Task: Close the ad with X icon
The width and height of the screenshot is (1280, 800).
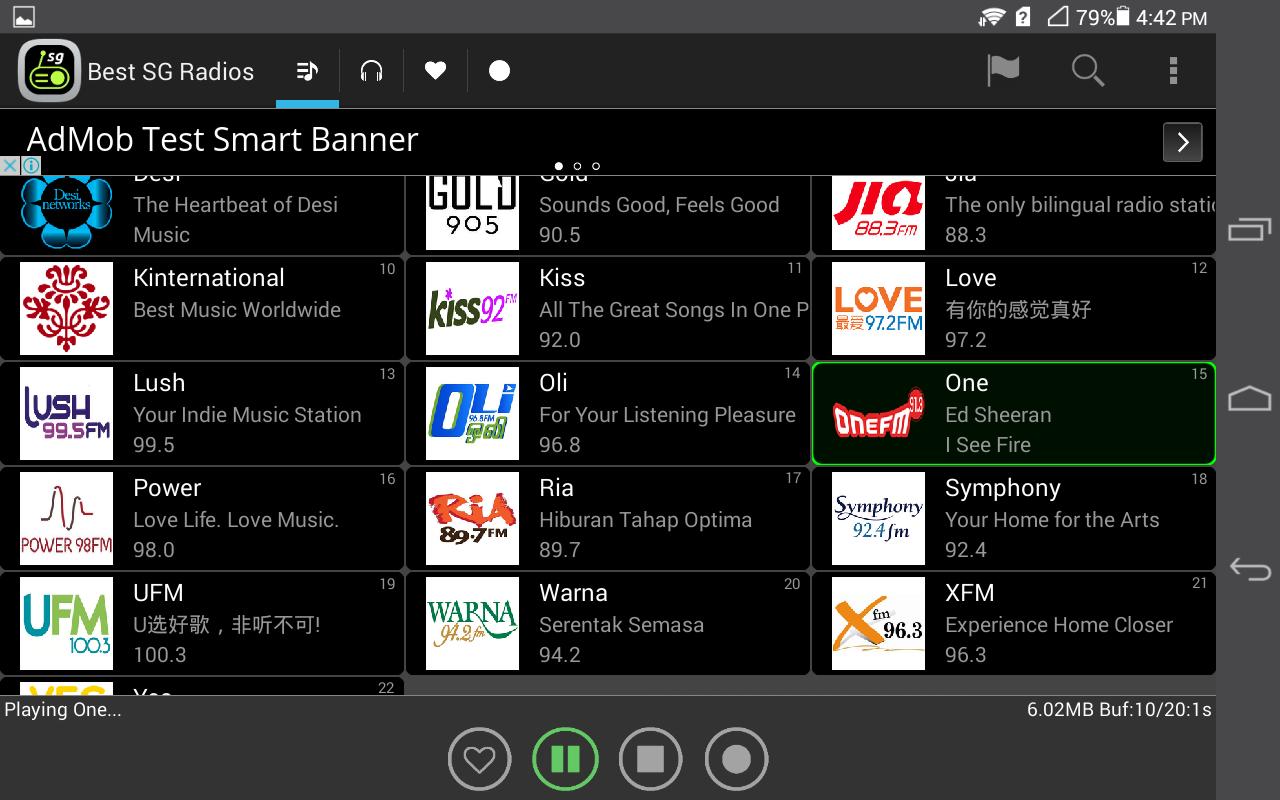Action: tap(9, 166)
